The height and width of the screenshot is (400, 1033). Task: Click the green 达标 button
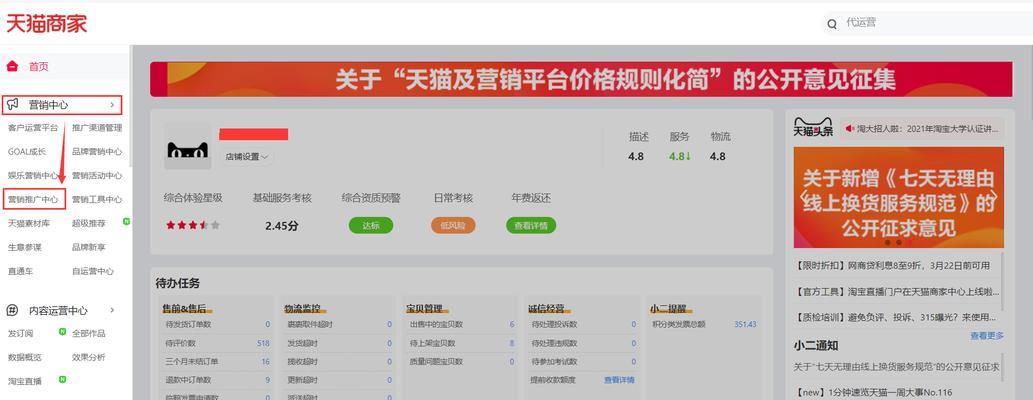(x=371, y=225)
